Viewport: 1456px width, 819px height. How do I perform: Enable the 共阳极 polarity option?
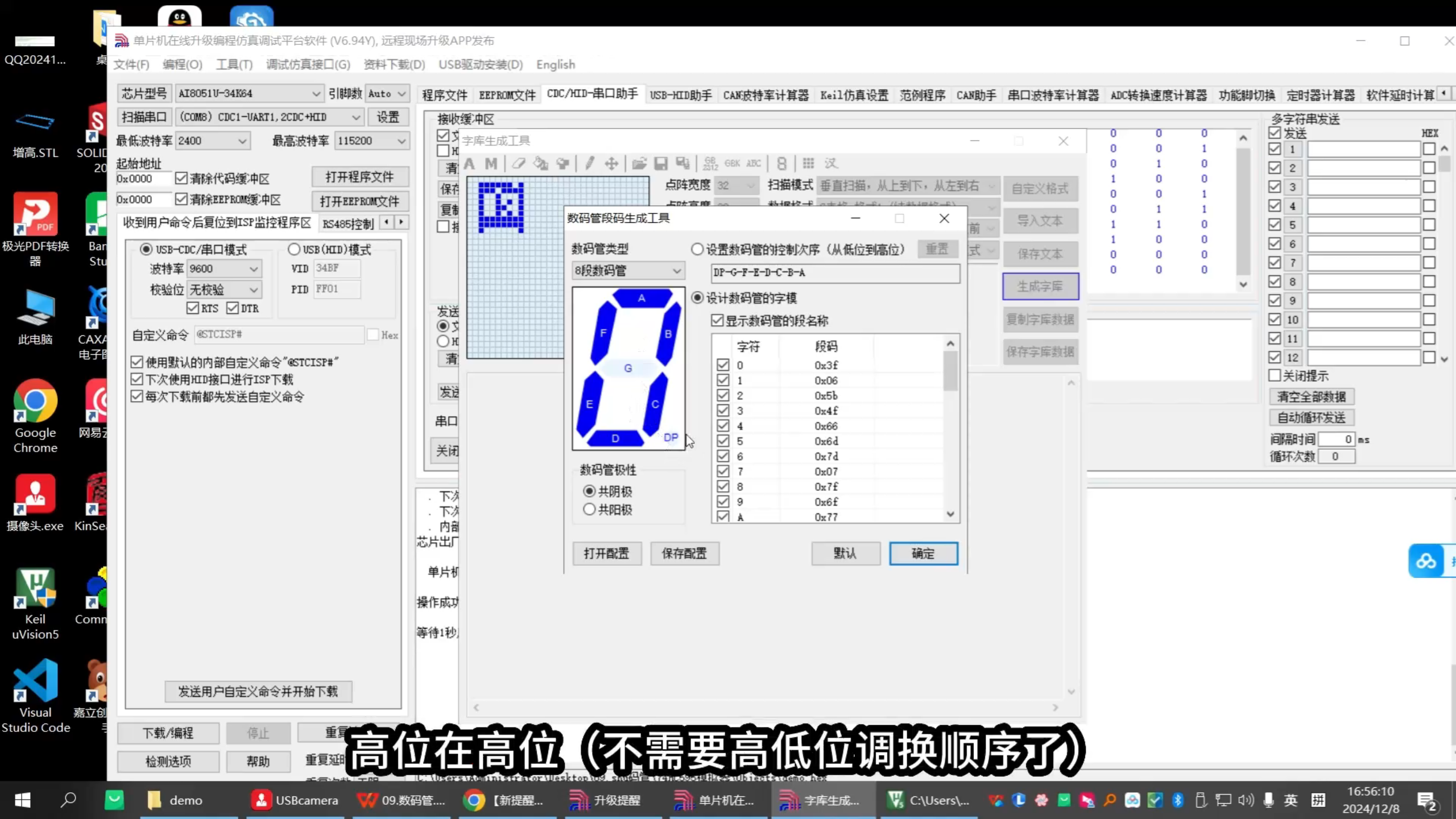(590, 510)
